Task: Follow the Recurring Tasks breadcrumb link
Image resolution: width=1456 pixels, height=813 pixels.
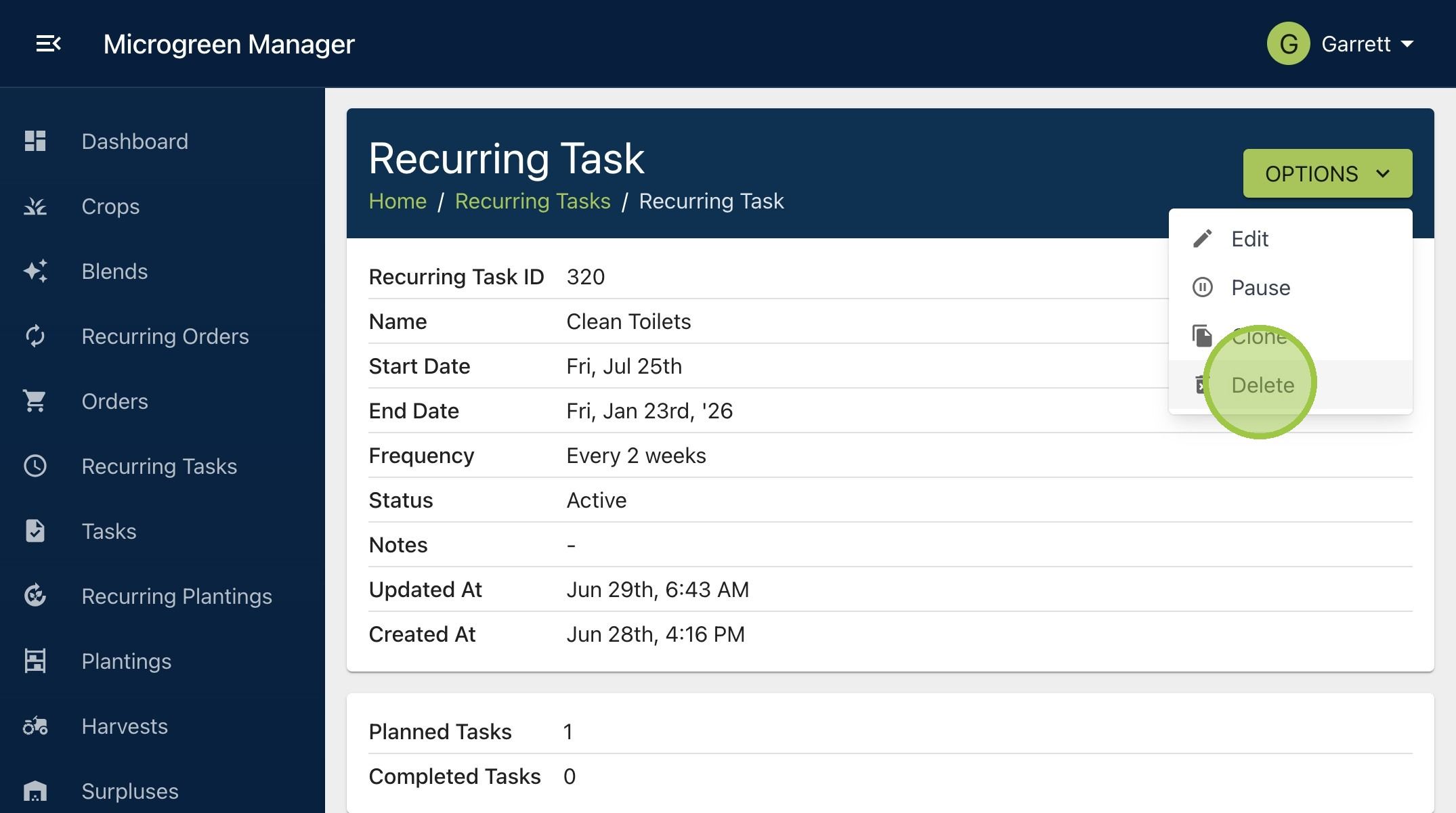Action: pos(532,201)
